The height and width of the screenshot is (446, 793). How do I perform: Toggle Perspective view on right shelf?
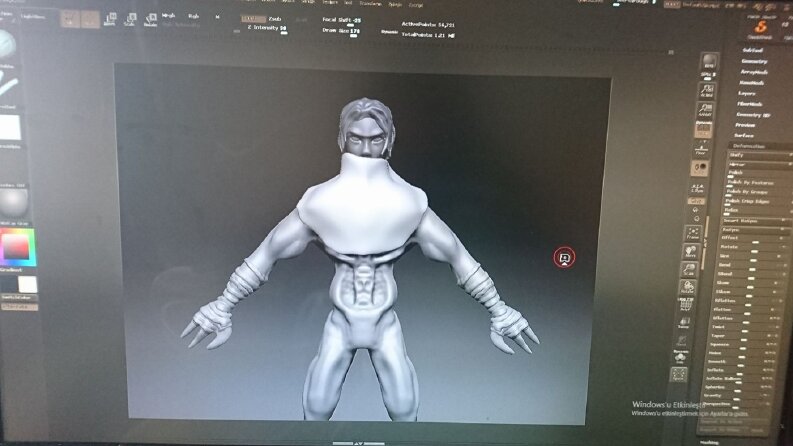703,129
